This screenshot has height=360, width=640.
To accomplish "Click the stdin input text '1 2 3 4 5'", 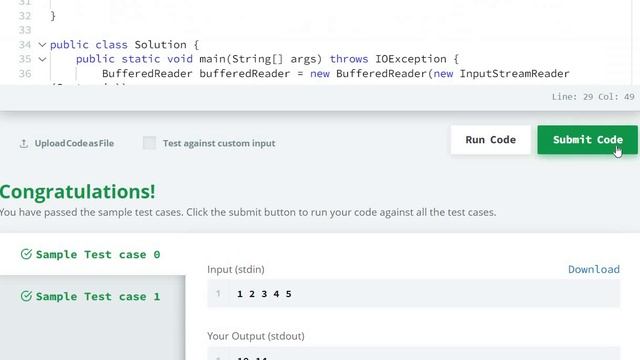I will [x=264, y=294].
